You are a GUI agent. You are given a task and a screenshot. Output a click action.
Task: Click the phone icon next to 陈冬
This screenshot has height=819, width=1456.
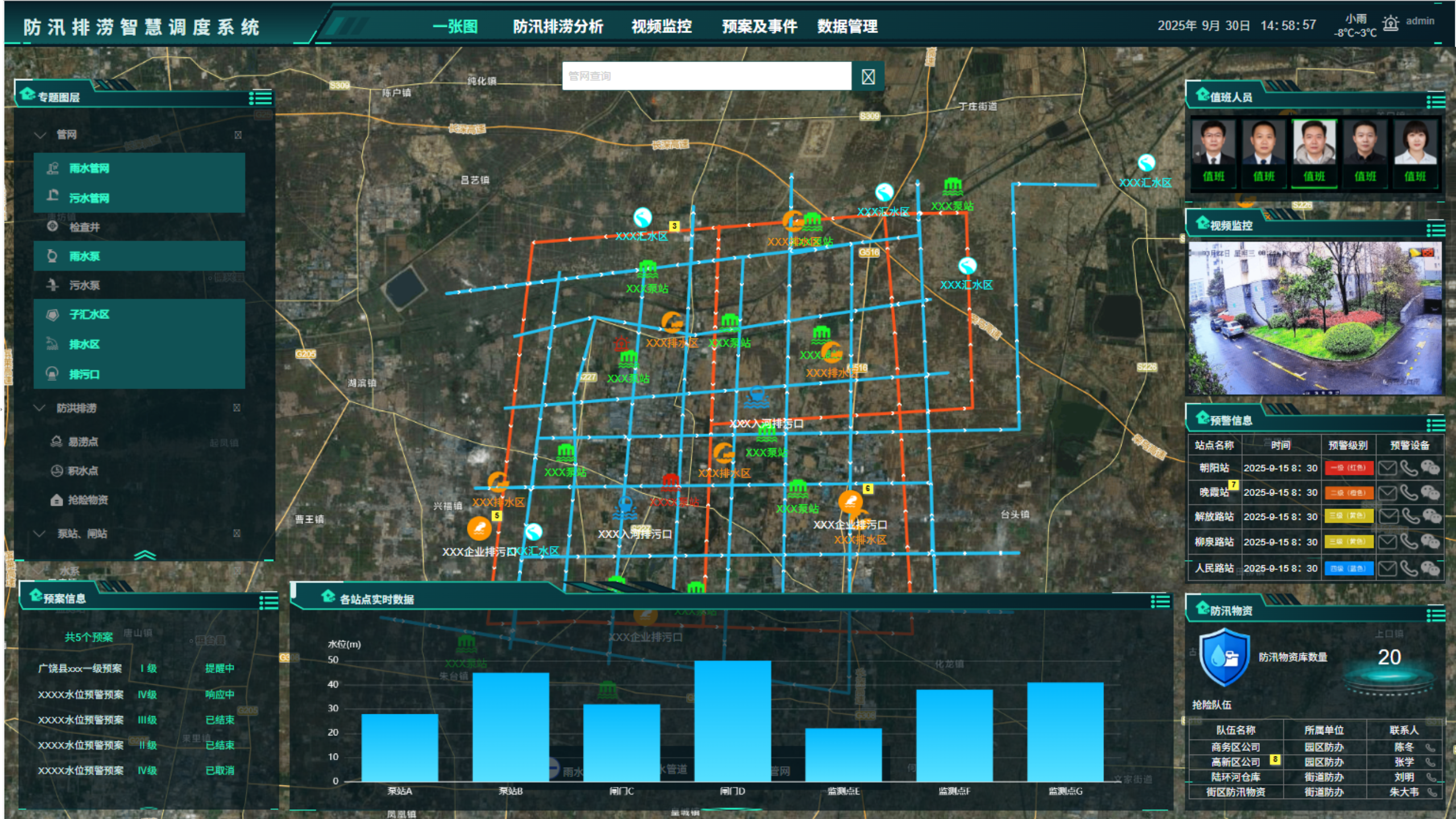point(1430,747)
